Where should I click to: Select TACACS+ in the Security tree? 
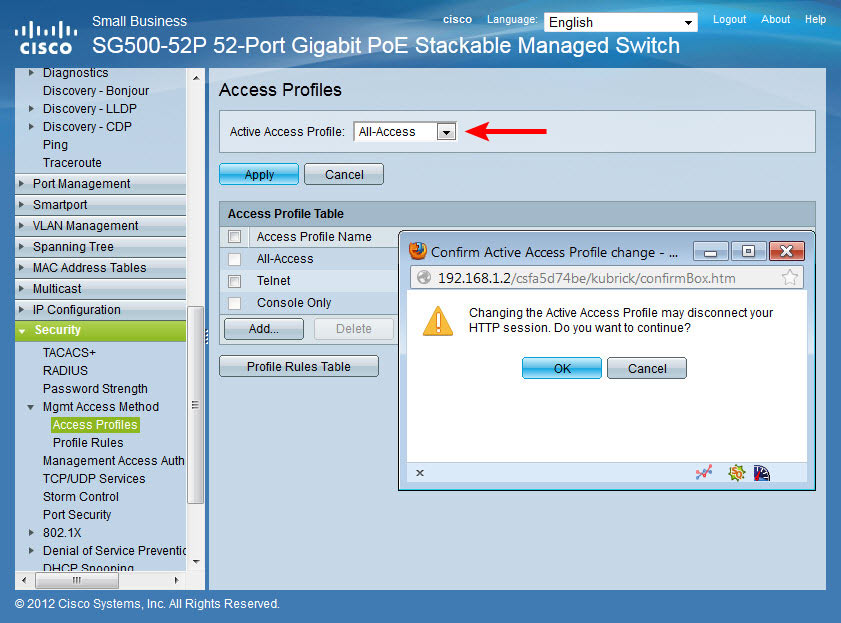point(69,352)
